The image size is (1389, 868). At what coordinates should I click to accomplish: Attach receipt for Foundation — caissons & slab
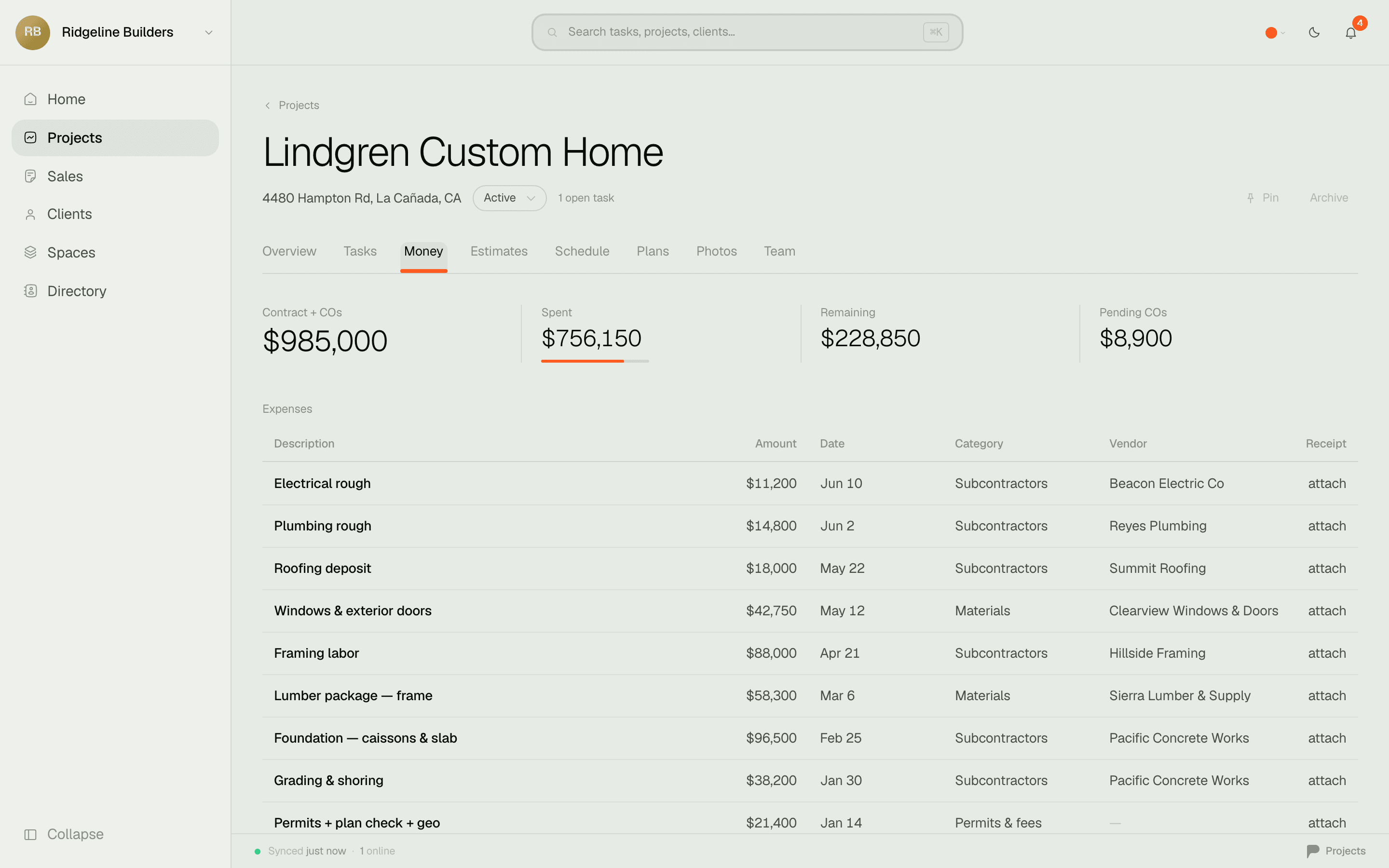click(1326, 739)
